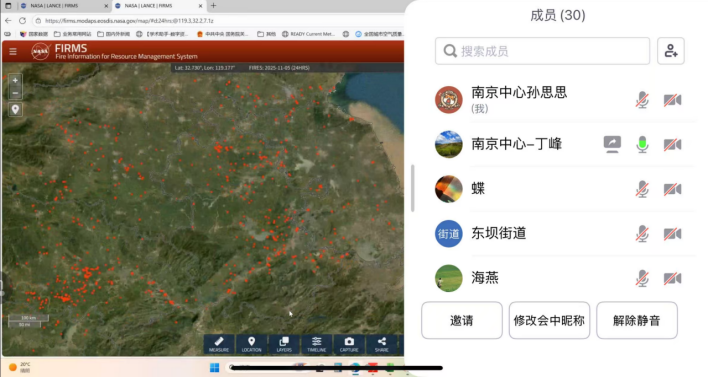The height and width of the screenshot is (377, 708).
Task: Zoom in on the fire map
Action: pos(15,80)
